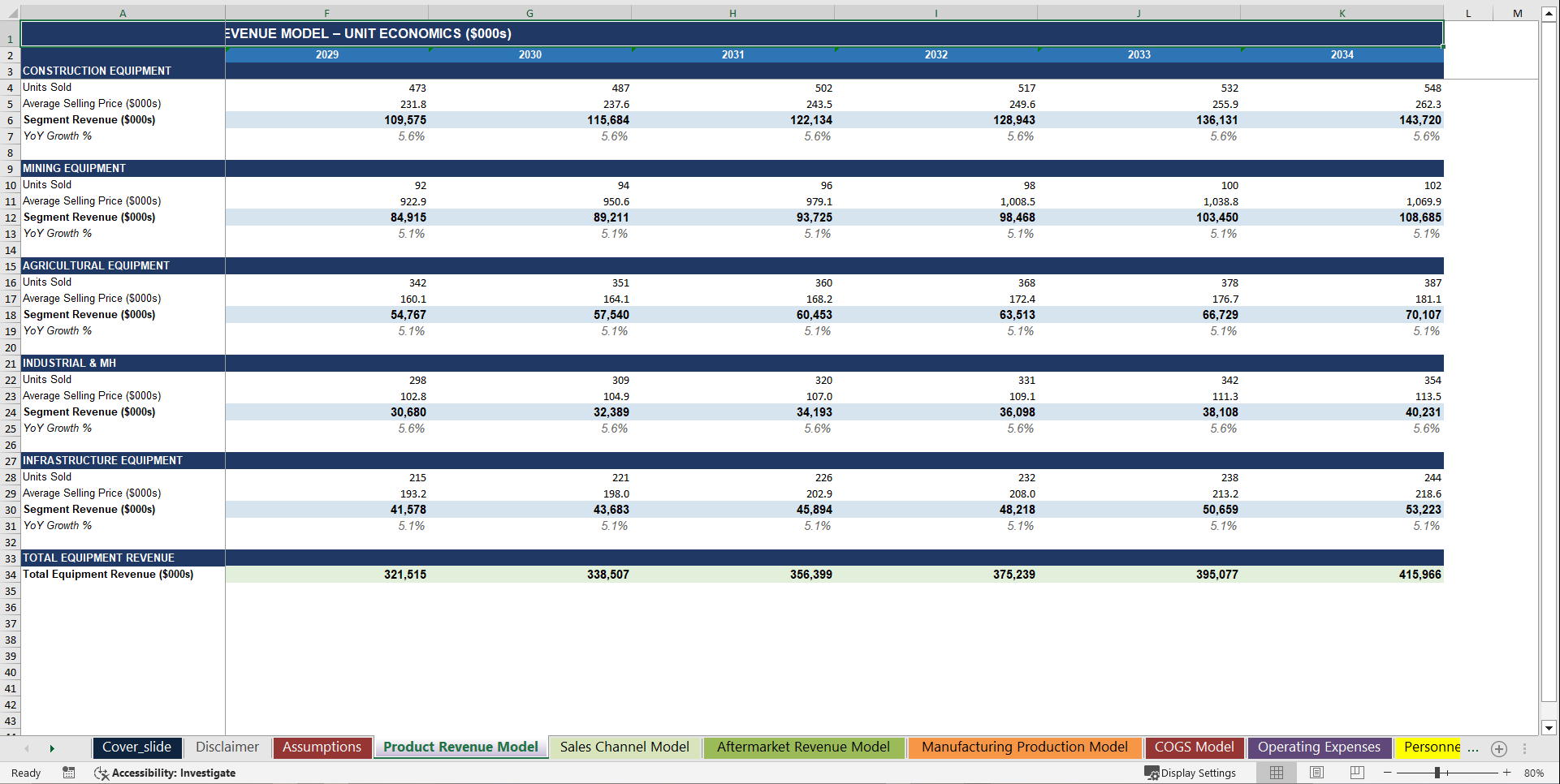1560x784 pixels.
Task: Click the left sheet tab scroll arrow
Action: point(28,747)
